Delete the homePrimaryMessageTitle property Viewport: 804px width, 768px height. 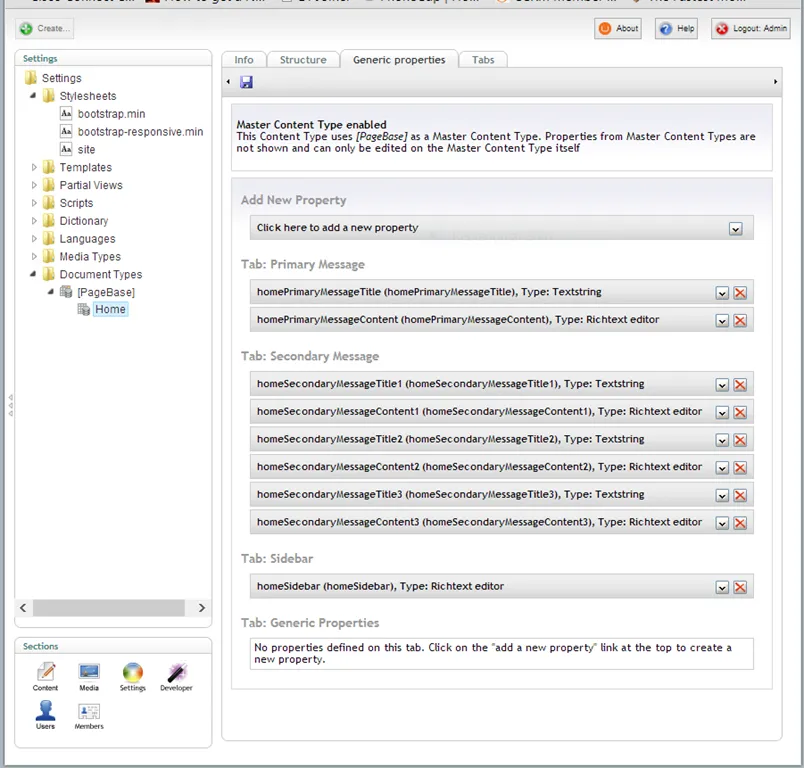pyautogui.click(x=740, y=293)
